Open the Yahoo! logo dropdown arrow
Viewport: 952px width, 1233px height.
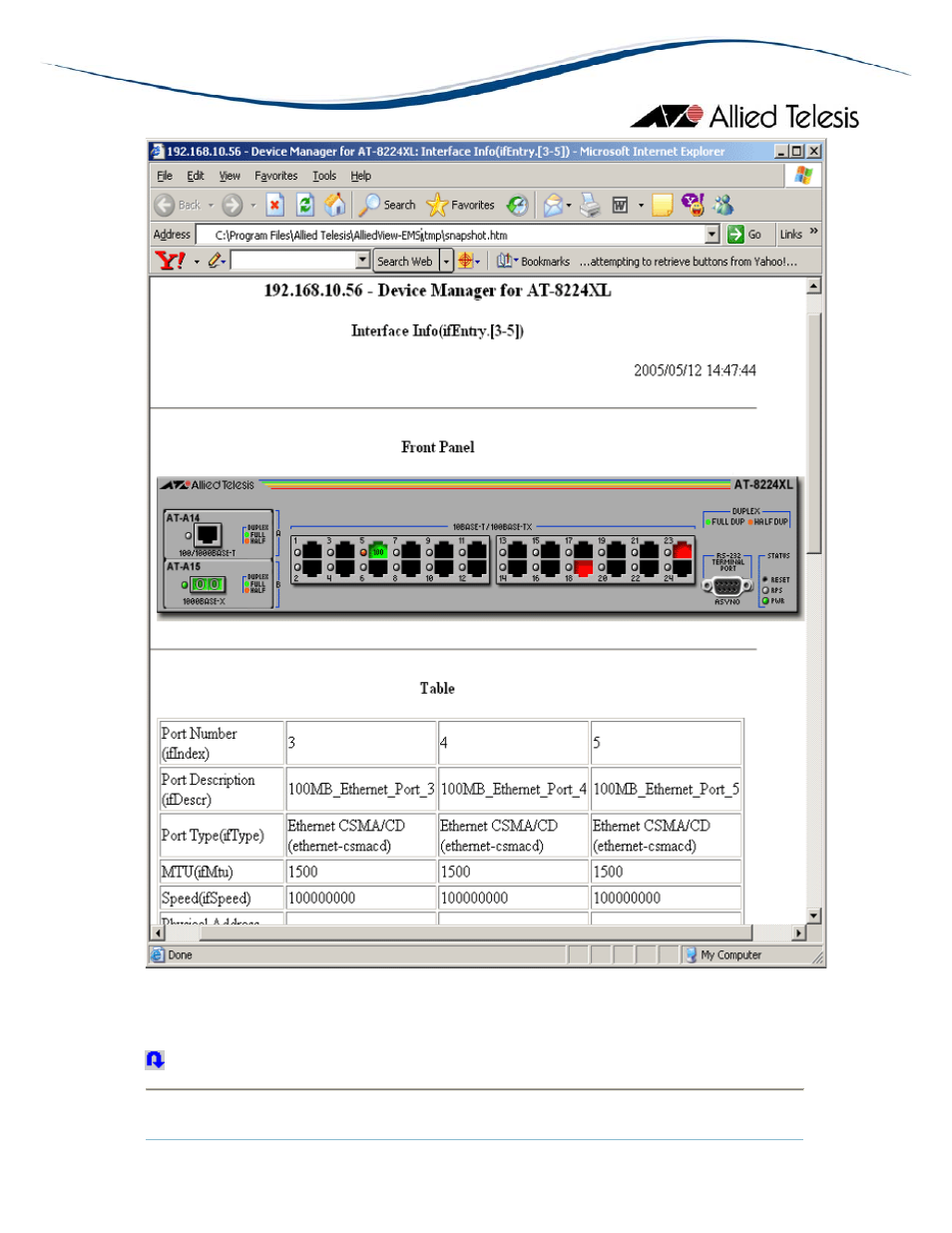coord(197,262)
